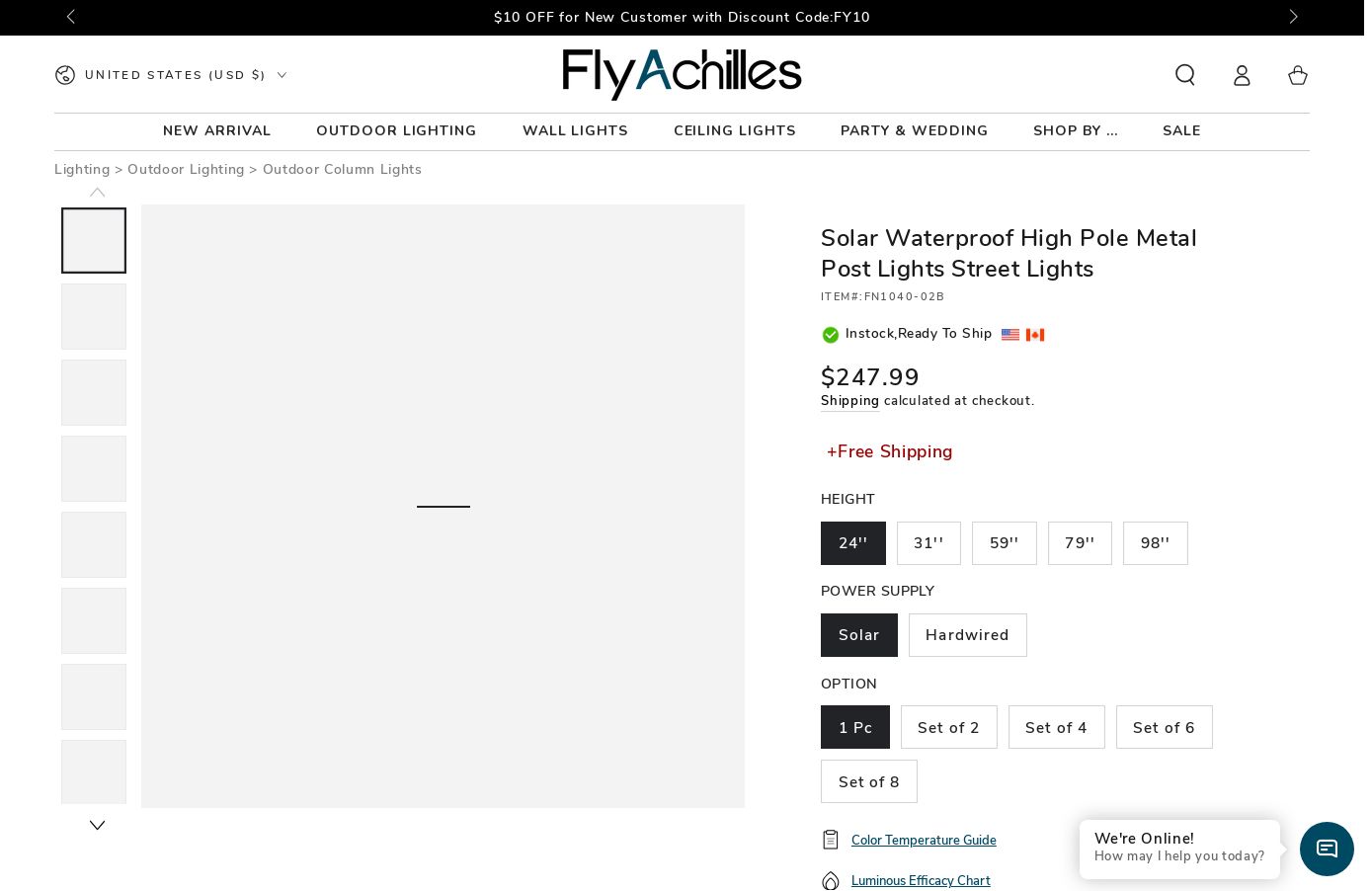Show more thumbnails with down chevron
This screenshot has width=1372, height=891.
[x=97, y=825]
